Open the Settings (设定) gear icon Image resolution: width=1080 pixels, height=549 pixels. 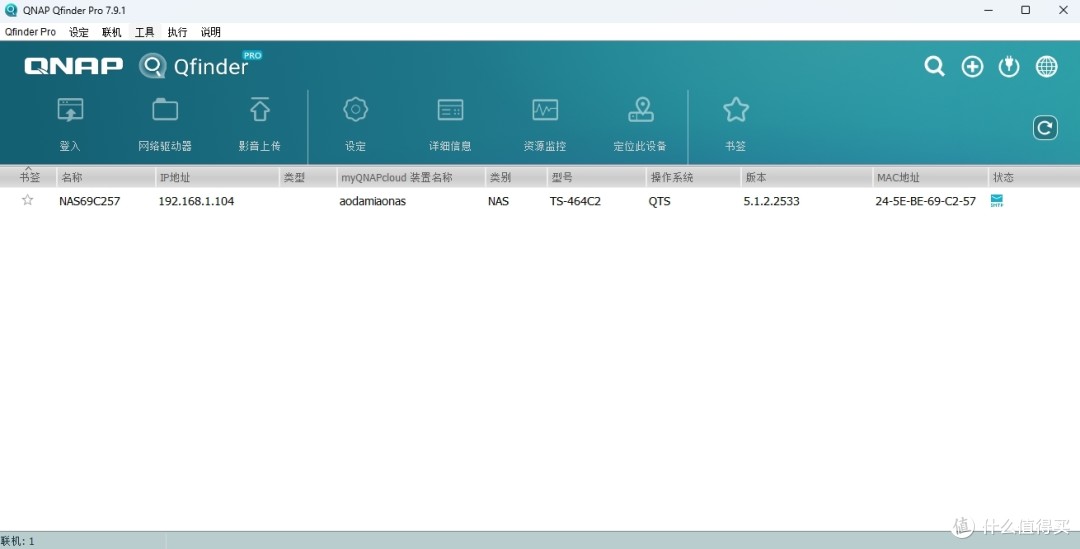pos(355,110)
